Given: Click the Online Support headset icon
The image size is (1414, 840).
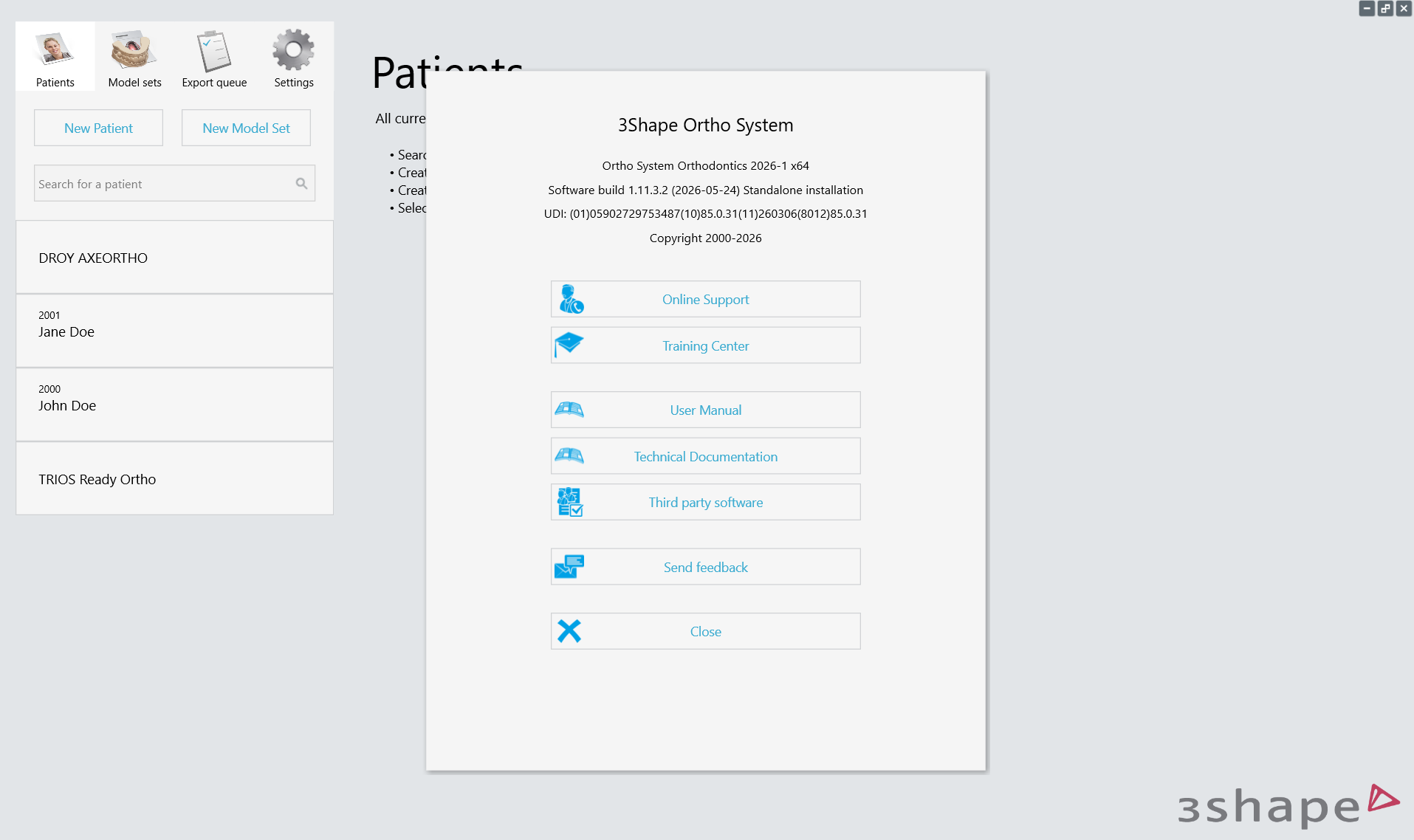Looking at the screenshot, I should pos(570,299).
